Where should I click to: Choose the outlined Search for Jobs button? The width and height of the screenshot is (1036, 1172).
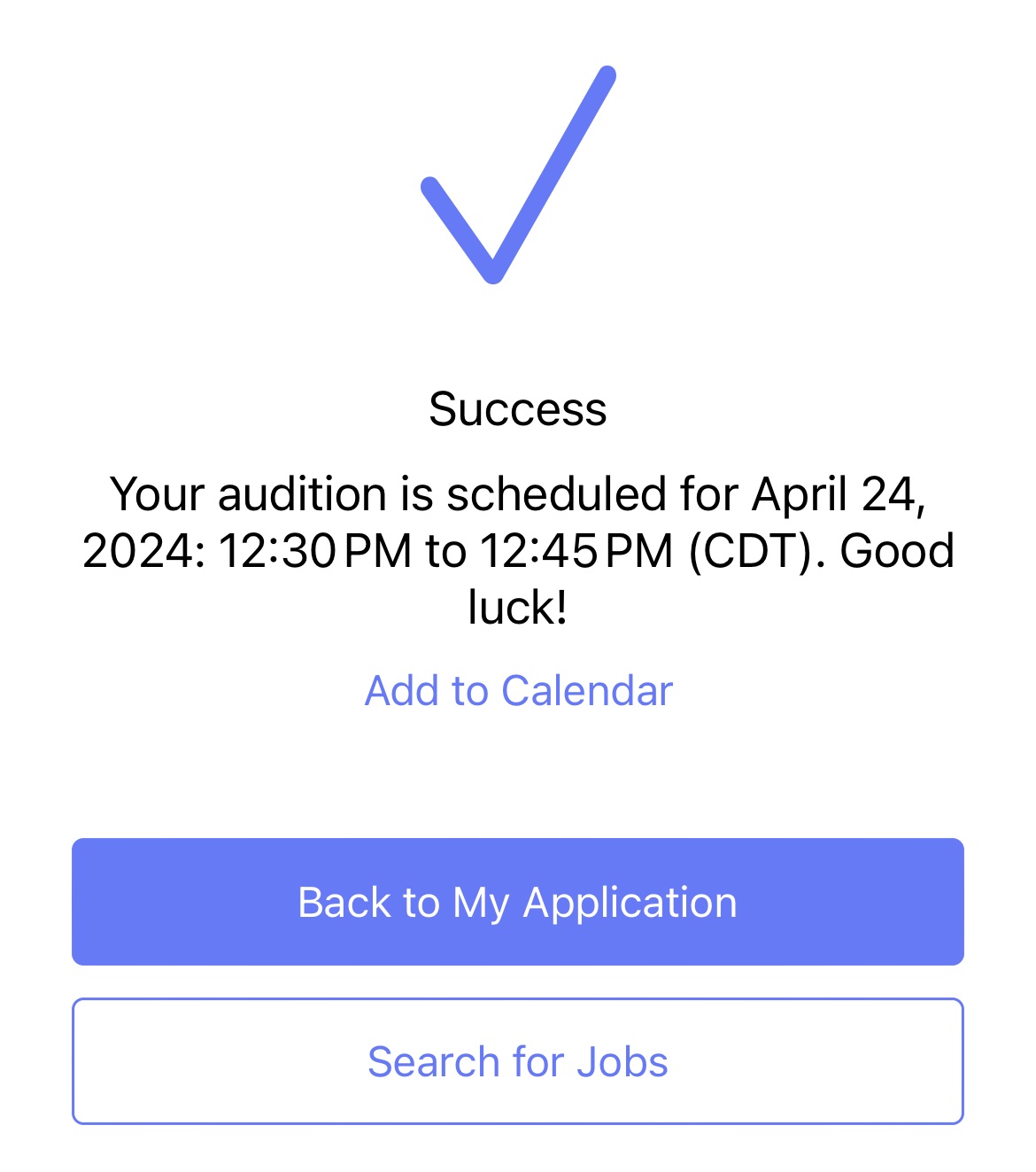(518, 1061)
